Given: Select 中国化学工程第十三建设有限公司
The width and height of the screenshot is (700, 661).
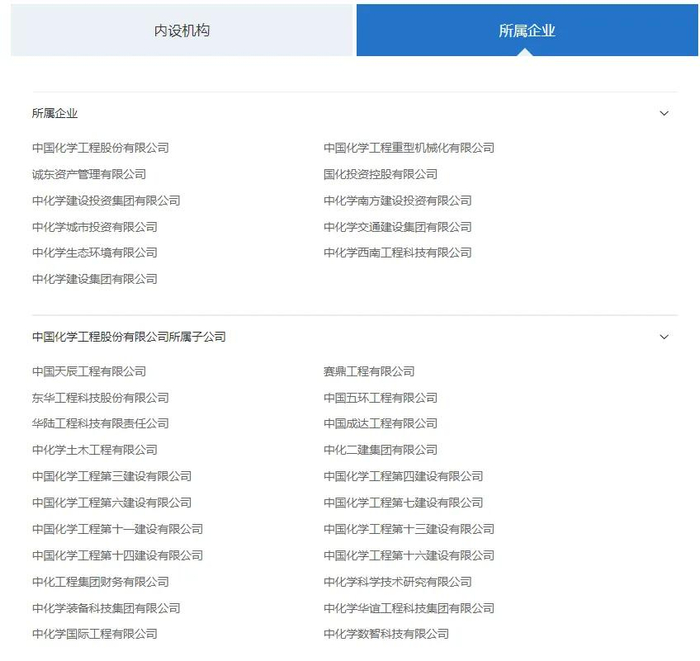Looking at the screenshot, I should [409, 529].
